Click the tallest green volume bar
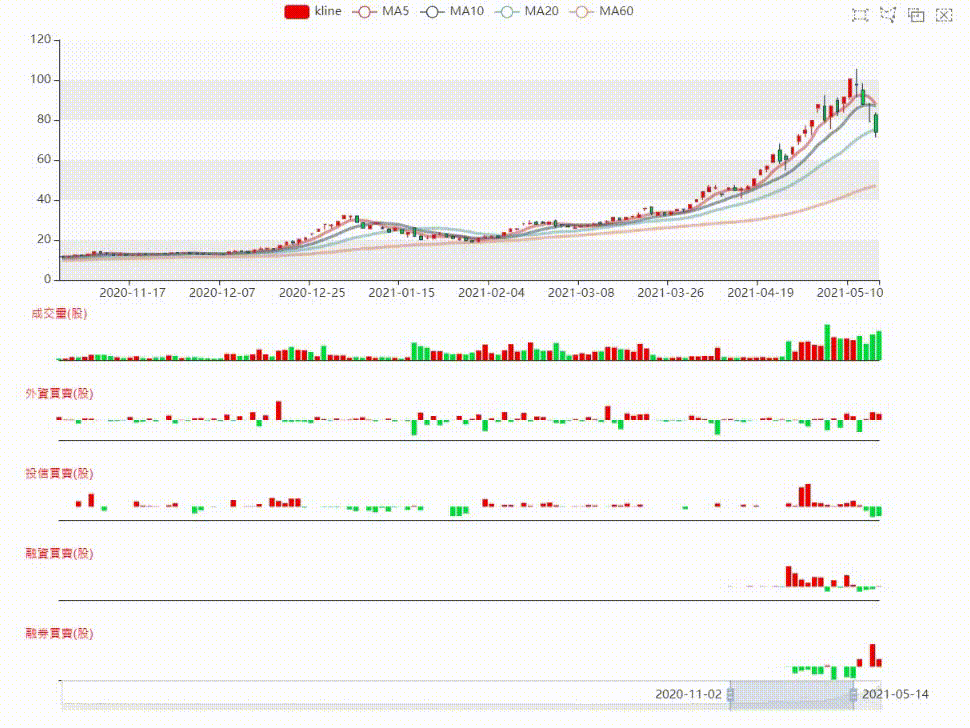Image resolution: width=970 pixels, height=728 pixels. point(827,342)
